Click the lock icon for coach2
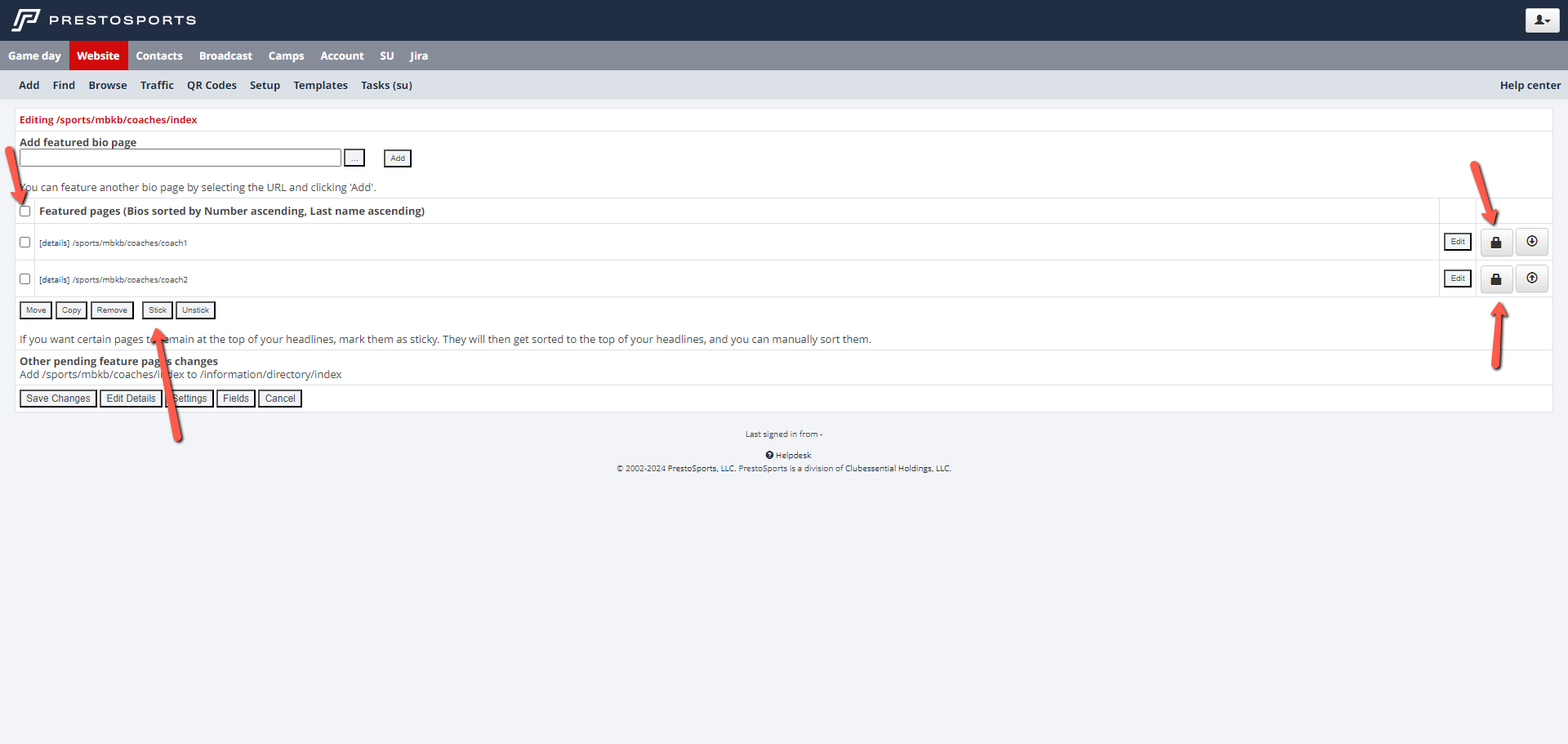Image resolution: width=1568 pixels, height=744 pixels. [1495, 279]
